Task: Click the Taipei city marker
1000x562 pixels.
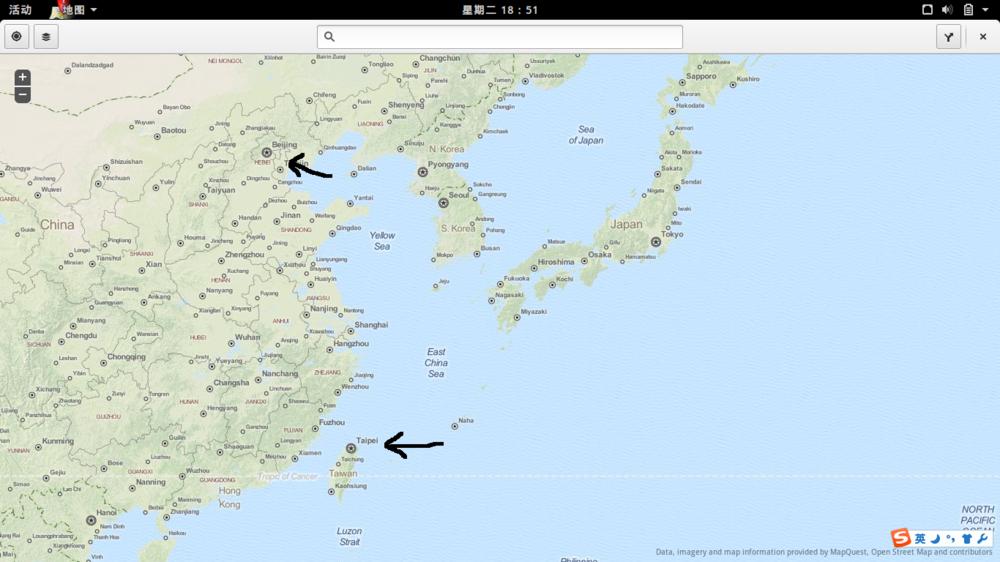Action: coord(351,448)
